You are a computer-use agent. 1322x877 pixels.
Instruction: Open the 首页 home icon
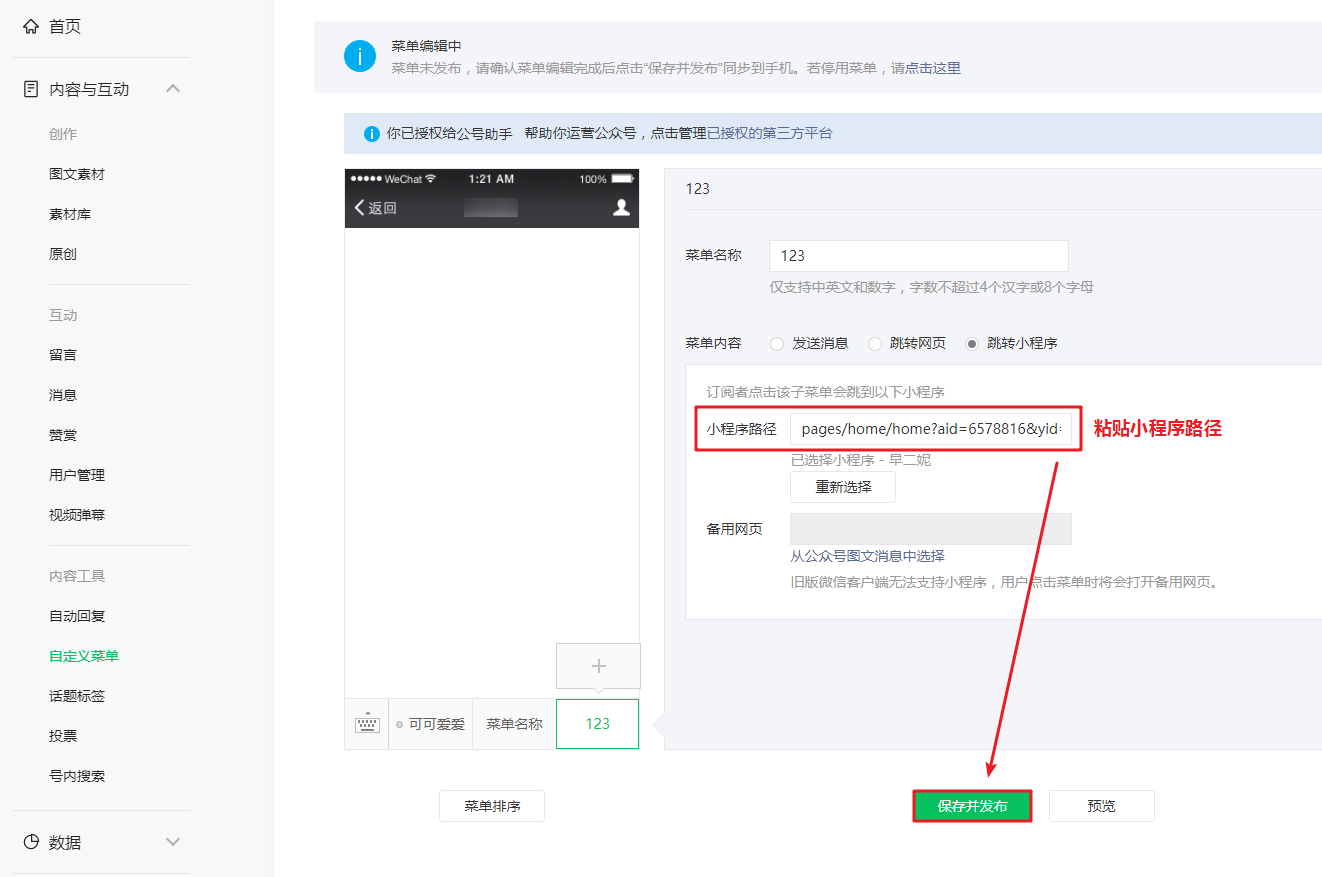click(x=31, y=26)
